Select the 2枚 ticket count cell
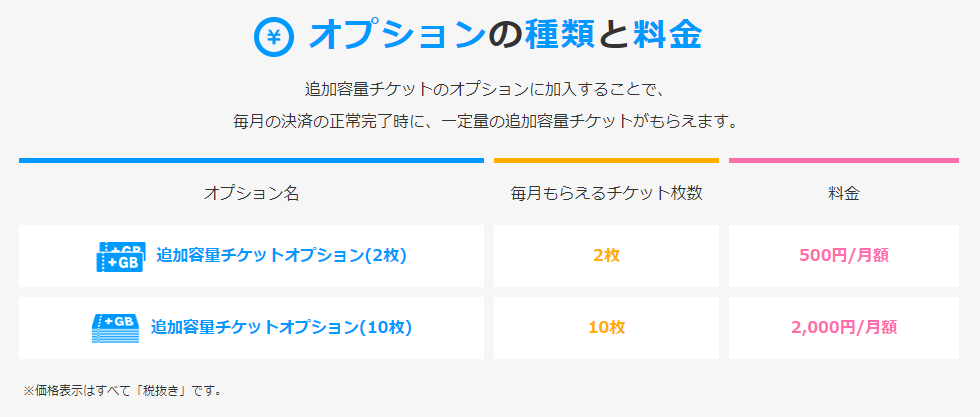This screenshot has width=980, height=417. click(x=606, y=256)
